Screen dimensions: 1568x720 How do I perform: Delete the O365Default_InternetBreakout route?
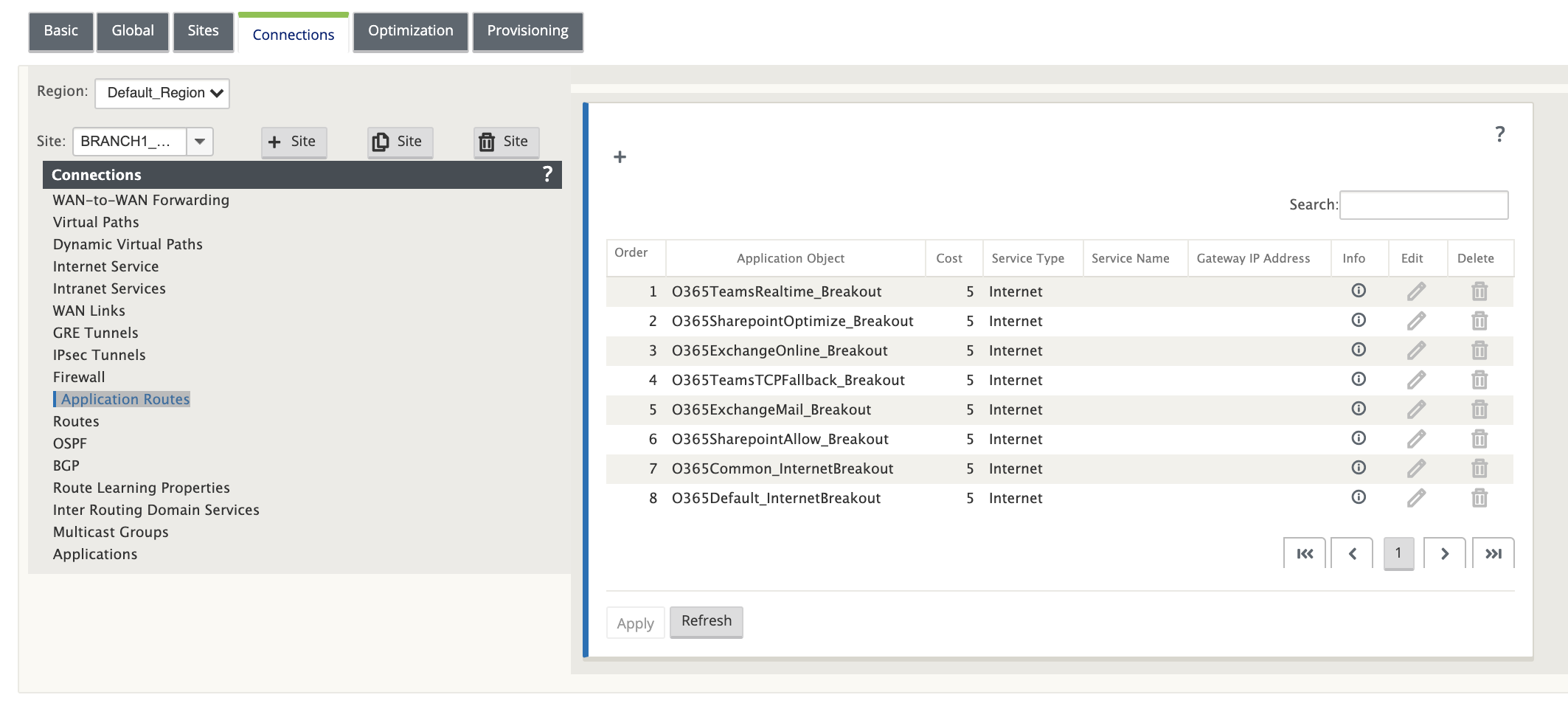(x=1479, y=498)
